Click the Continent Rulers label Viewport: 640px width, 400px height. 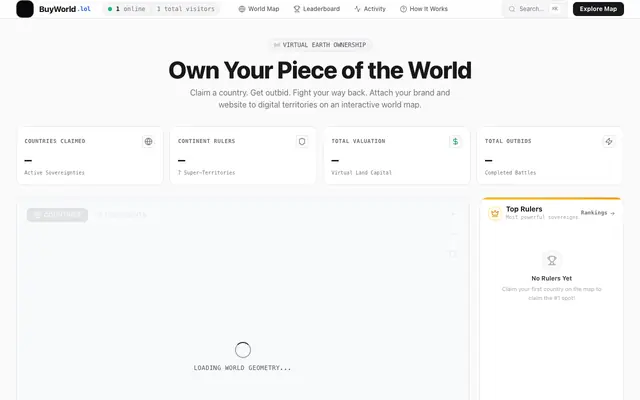tap(207, 141)
